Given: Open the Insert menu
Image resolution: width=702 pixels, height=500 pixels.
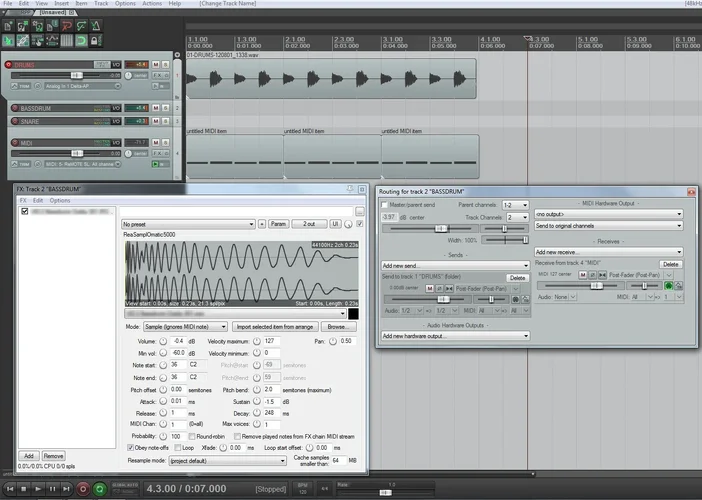Looking at the screenshot, I should point(61,3).
